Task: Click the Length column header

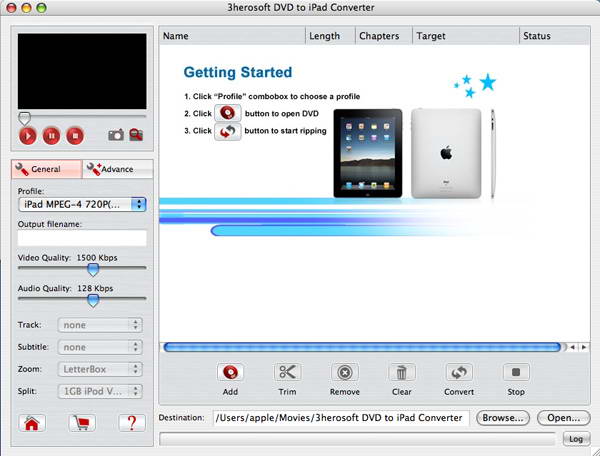Action: click(x=331, y=36)
